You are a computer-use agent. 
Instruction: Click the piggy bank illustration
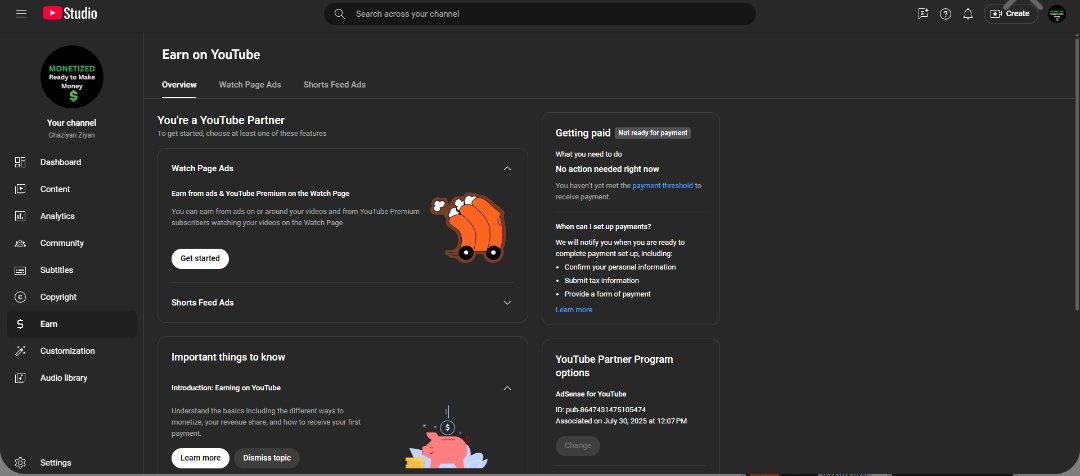tap(446, 438)
